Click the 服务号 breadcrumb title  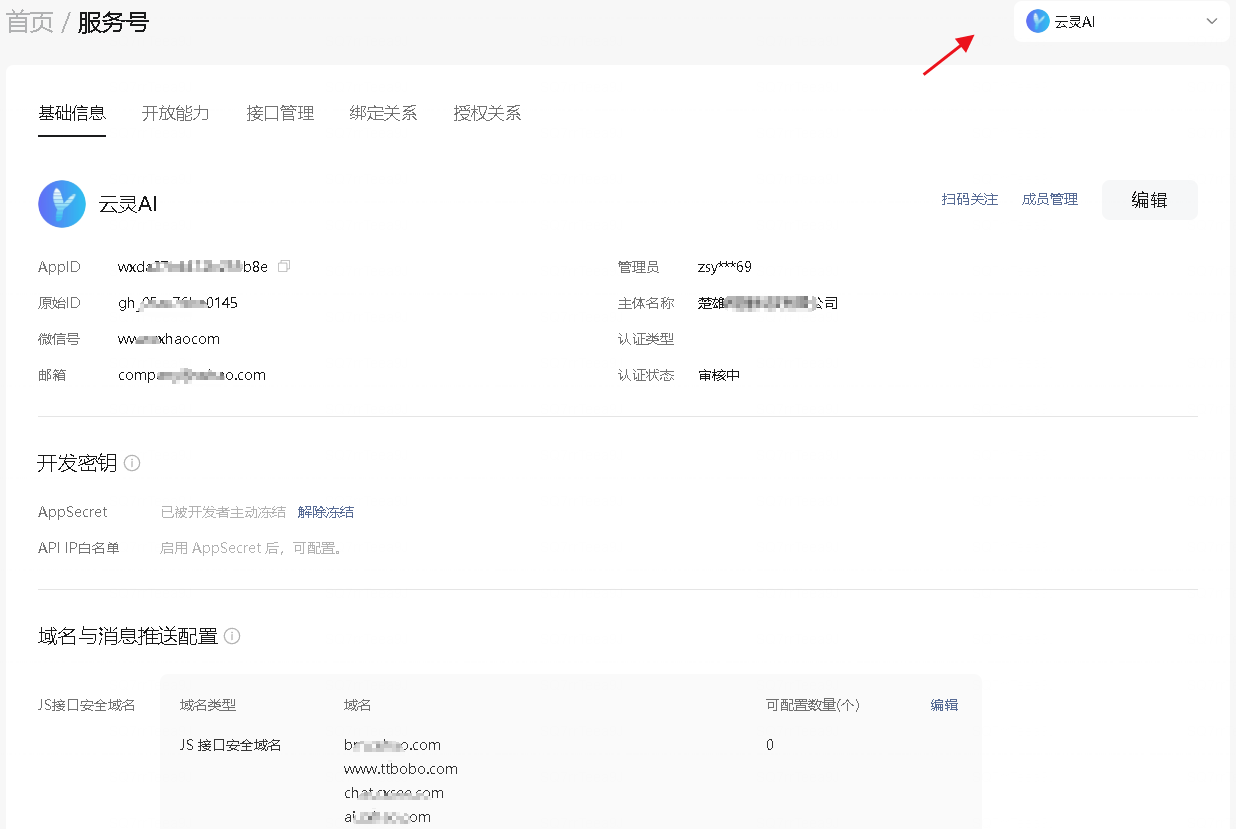113,22
